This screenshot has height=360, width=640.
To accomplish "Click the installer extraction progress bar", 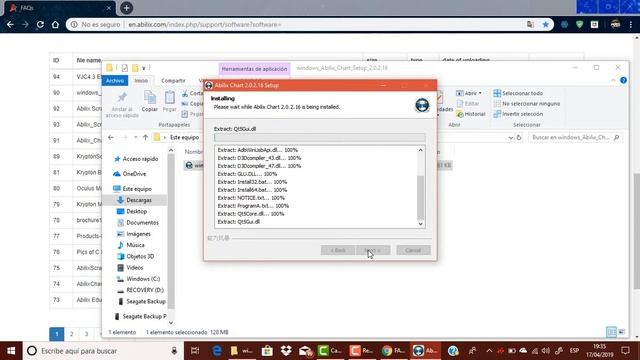I will [x=320, y=138].
